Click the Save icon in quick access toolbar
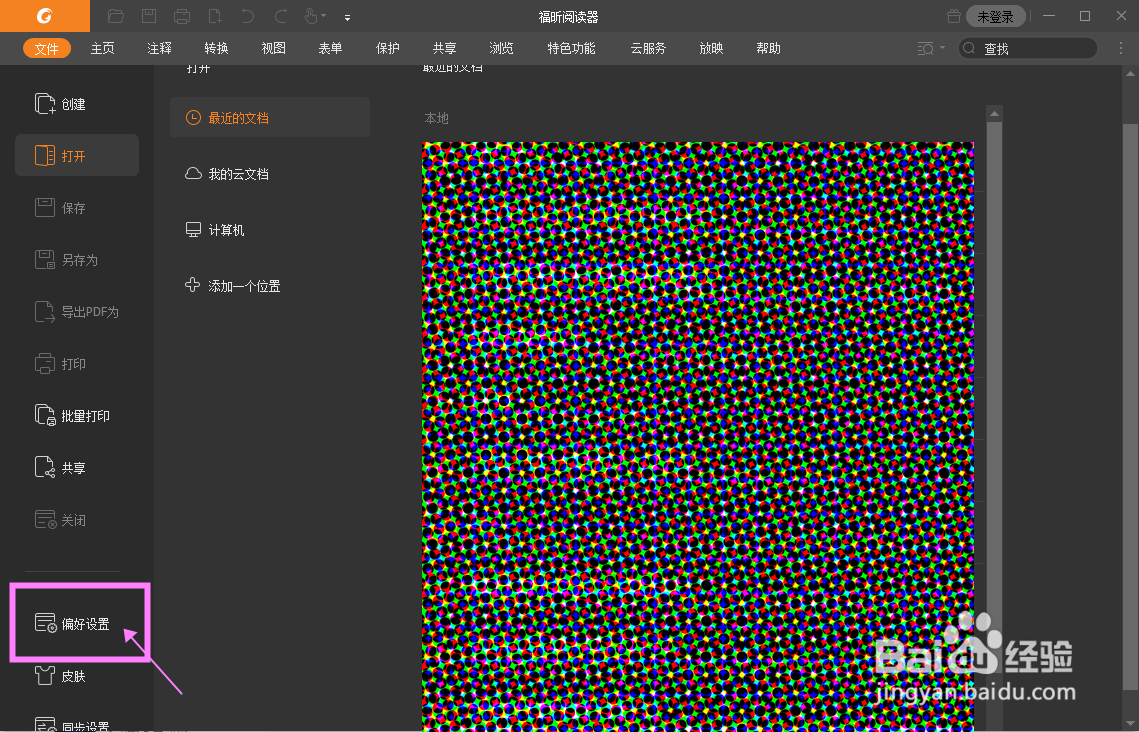1139x732 pixels. click(x=149, y=16)
